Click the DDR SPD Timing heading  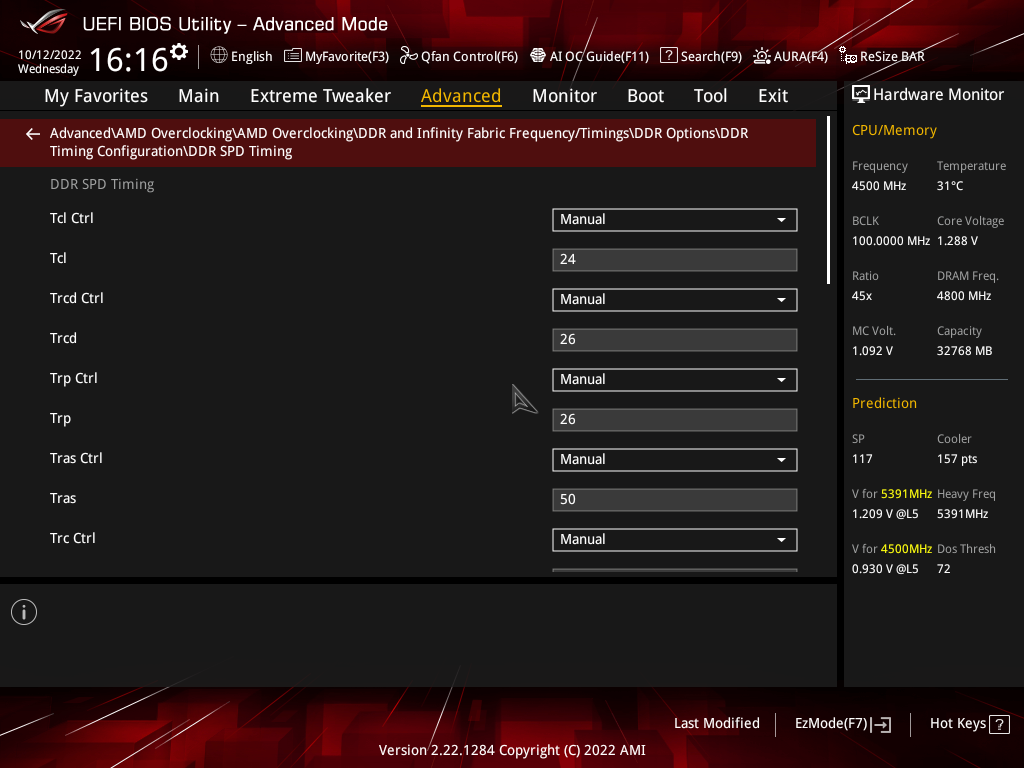pos(102,185)
